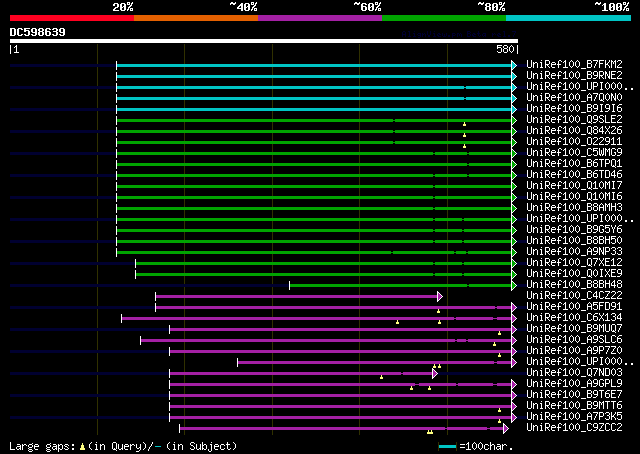Screen dimensions: 640x454
Task: Open the UniRef100_B8BH50 hit label
Action: click(x=574, y=240)
